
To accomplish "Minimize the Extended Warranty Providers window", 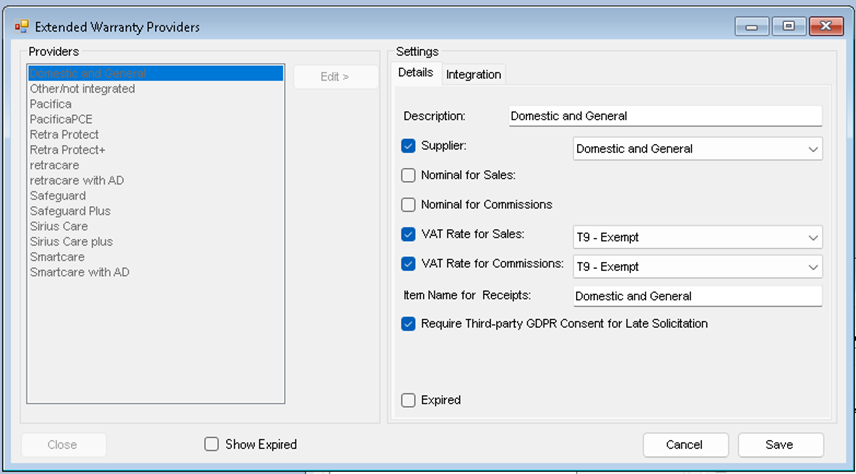I will 752,26.
